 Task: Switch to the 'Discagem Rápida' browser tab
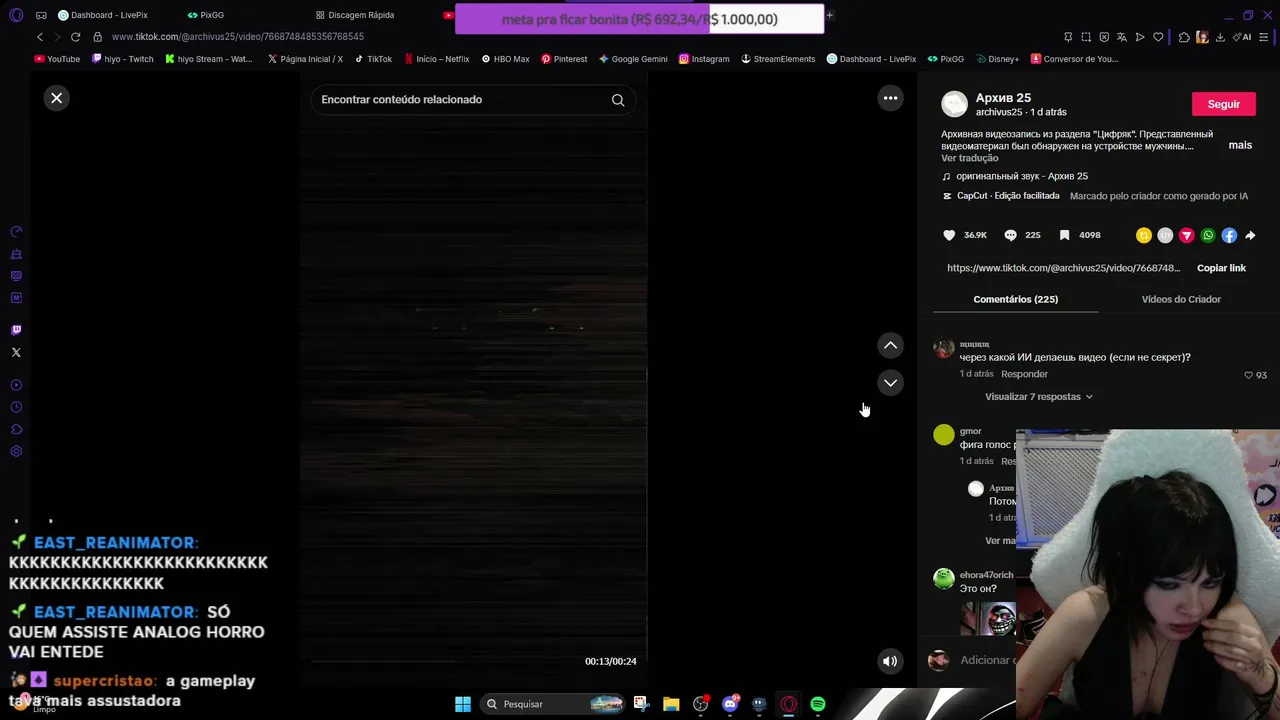[x=355, y=15]
